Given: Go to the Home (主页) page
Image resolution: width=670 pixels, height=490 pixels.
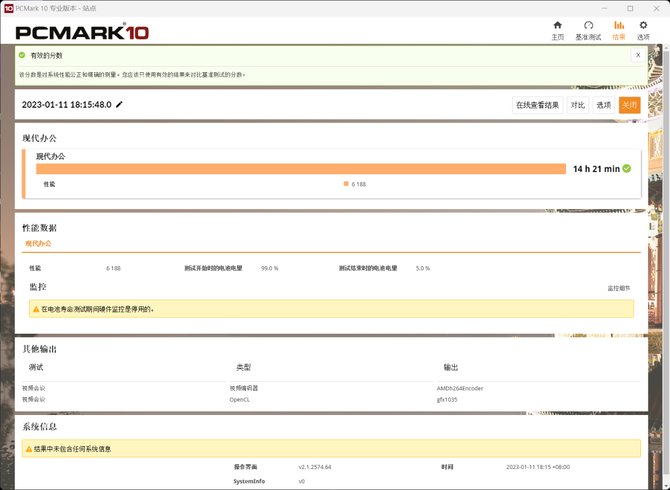Looking at the screenshot, I should tap(557, 31).
